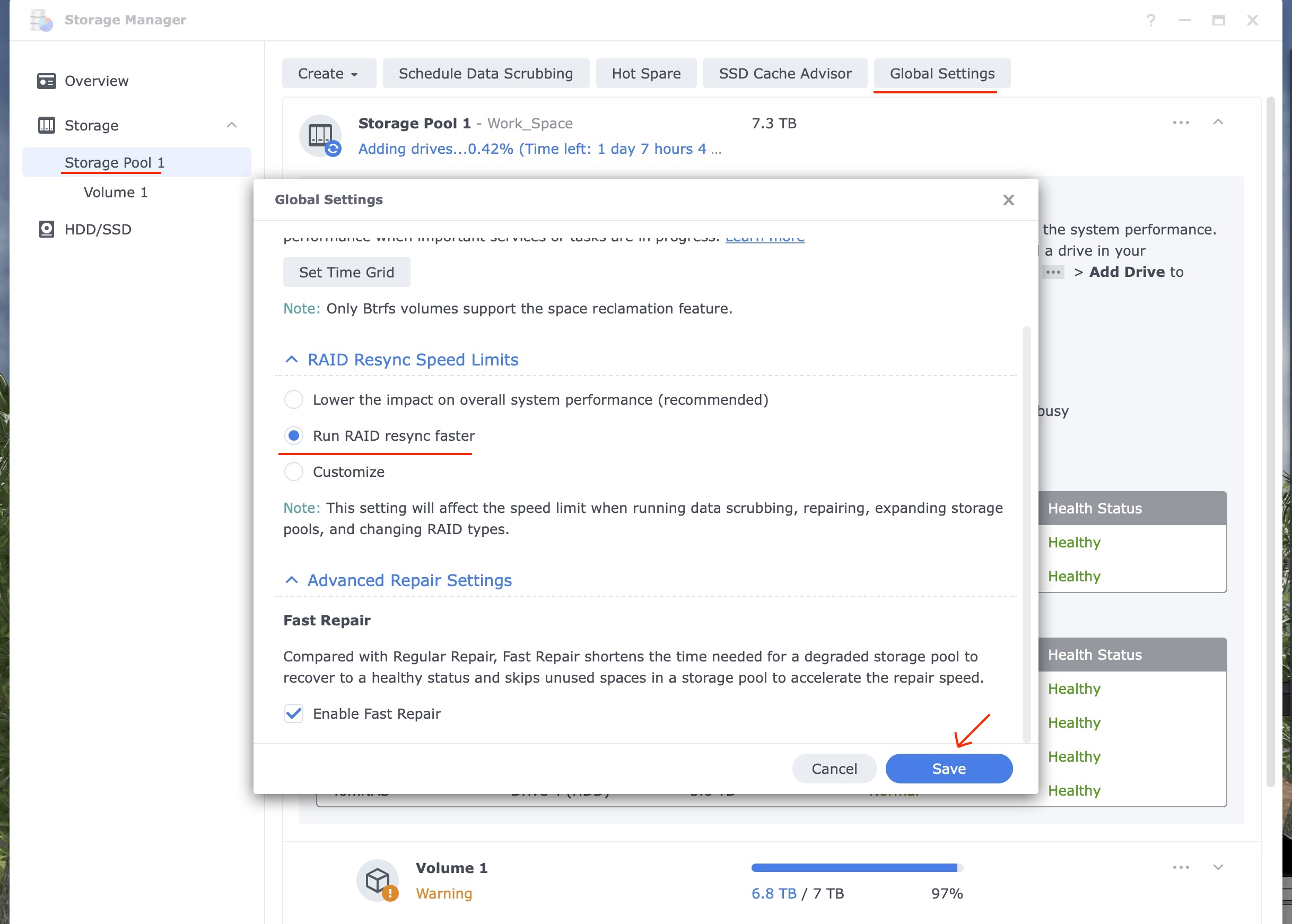This screenshot has height=924, width=1292.
Task: Uncheck Enable Fast Repair checkbox
Action: pos(293,713)
